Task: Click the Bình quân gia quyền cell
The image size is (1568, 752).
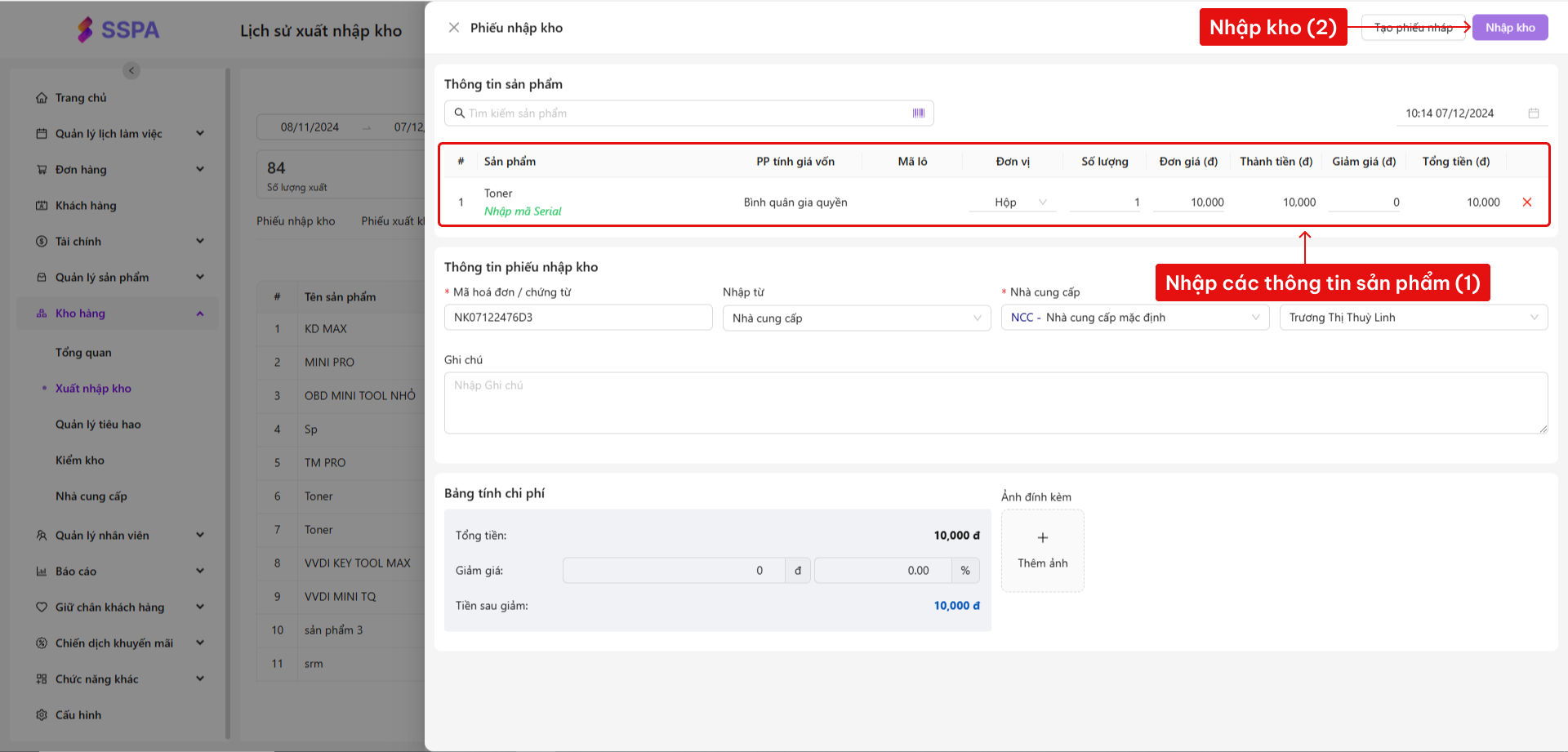Action: pos(795,202)
